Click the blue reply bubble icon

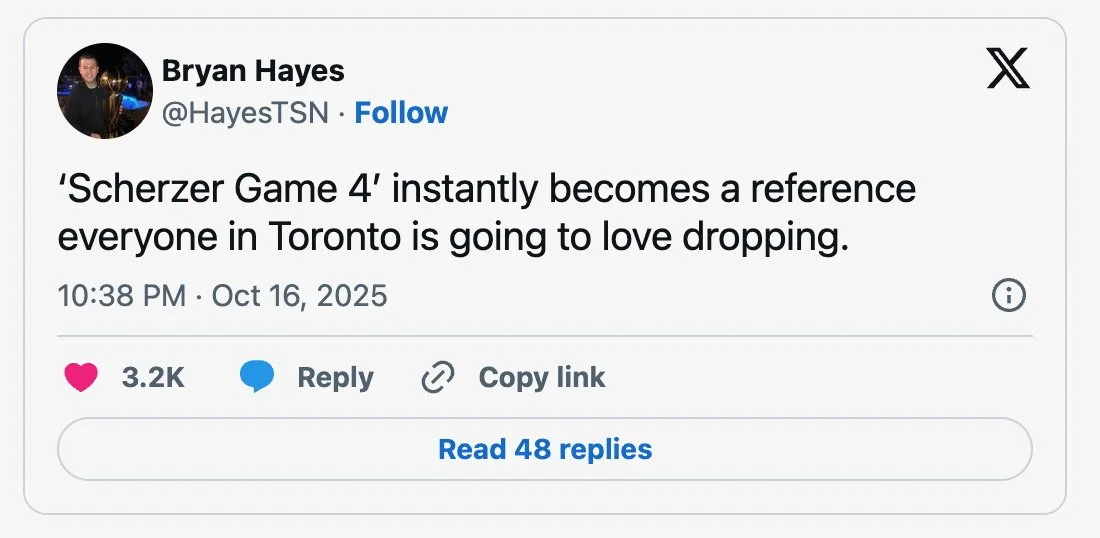click(257, 377)
